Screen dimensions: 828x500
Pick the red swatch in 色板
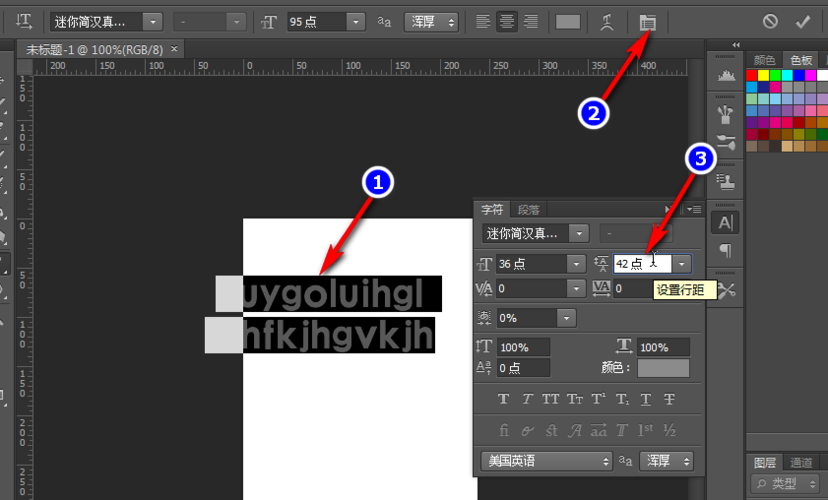[x=751, y=75]
